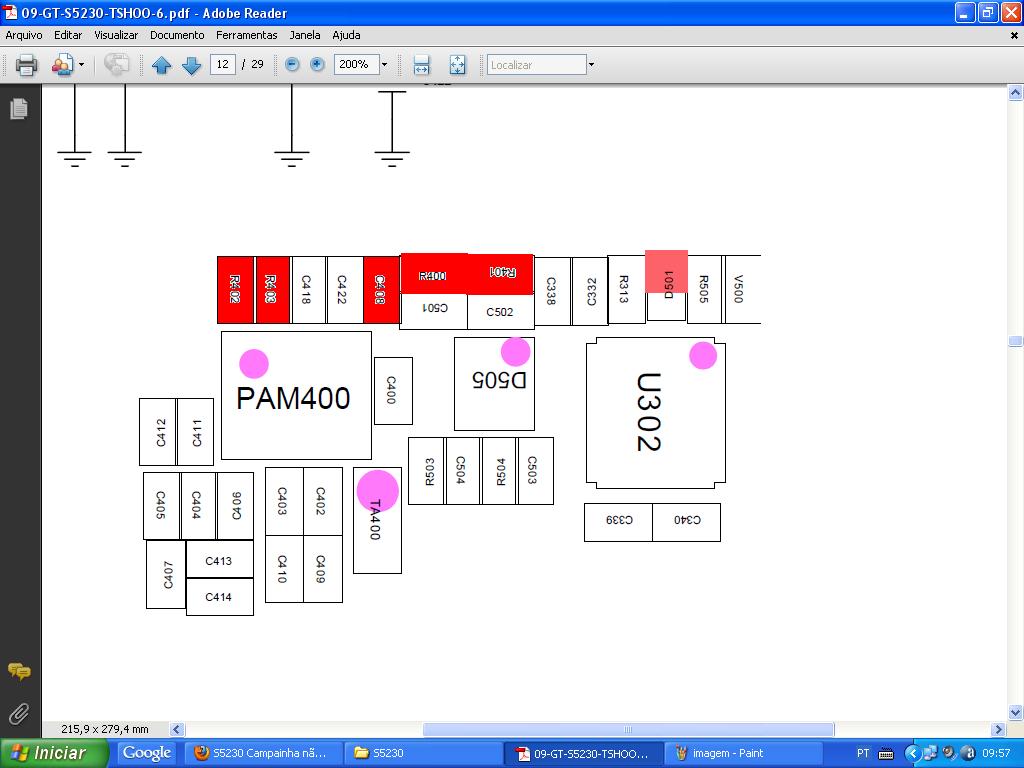Zoom out with the minus icon
Image resolution: width=1024 pixels, height=768 pixels.
293,64
